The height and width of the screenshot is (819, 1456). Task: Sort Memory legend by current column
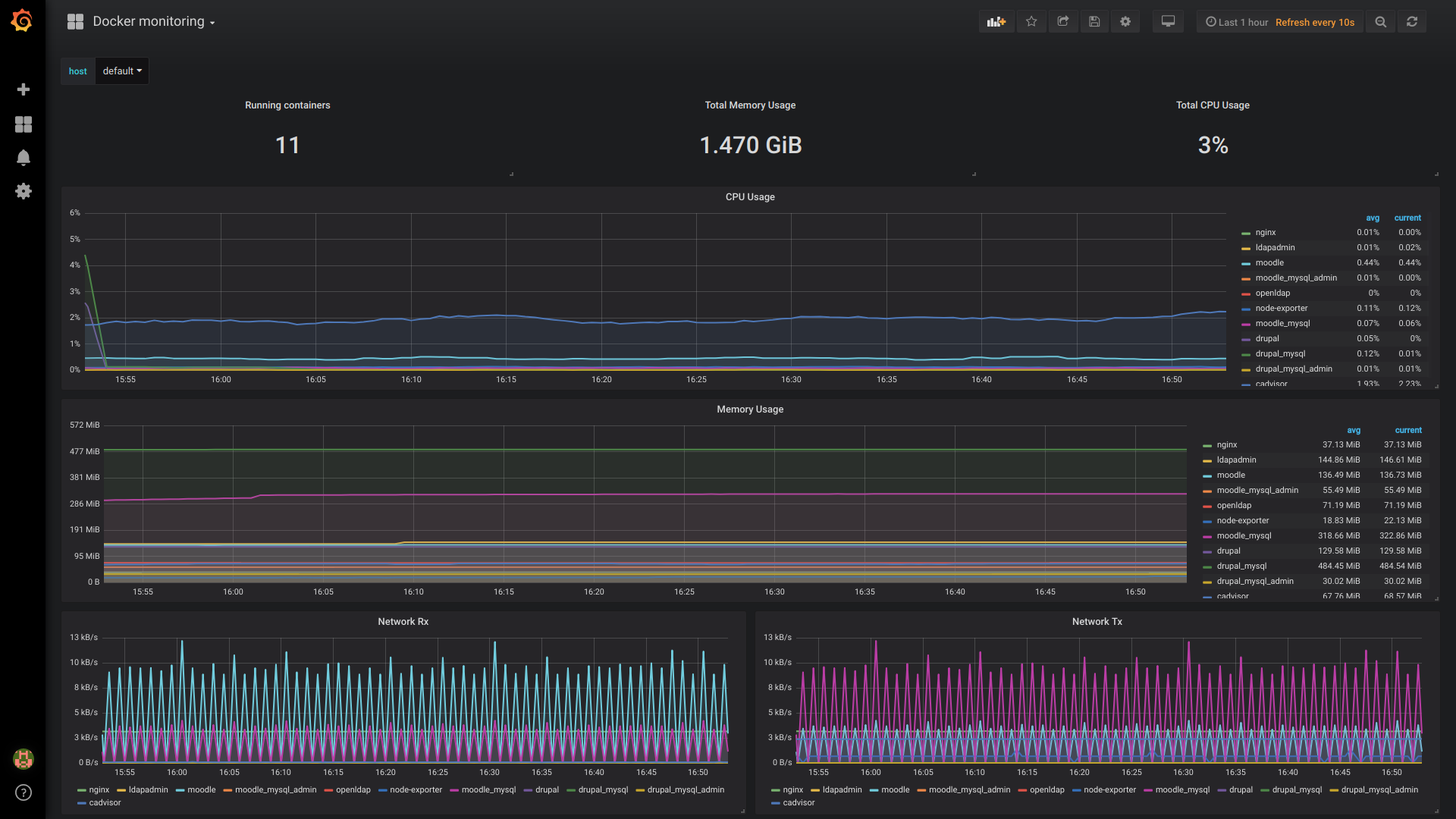point(1408,431)
